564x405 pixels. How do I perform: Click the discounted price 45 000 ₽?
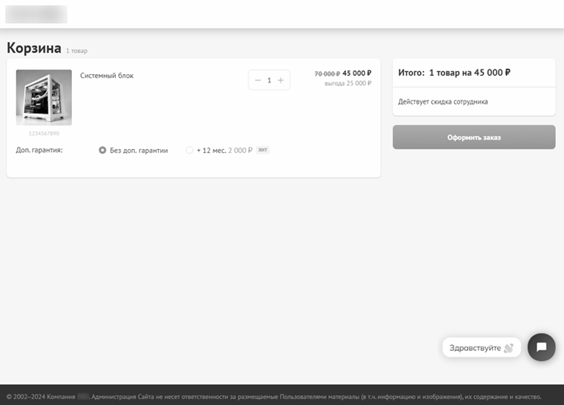point(357,73)
